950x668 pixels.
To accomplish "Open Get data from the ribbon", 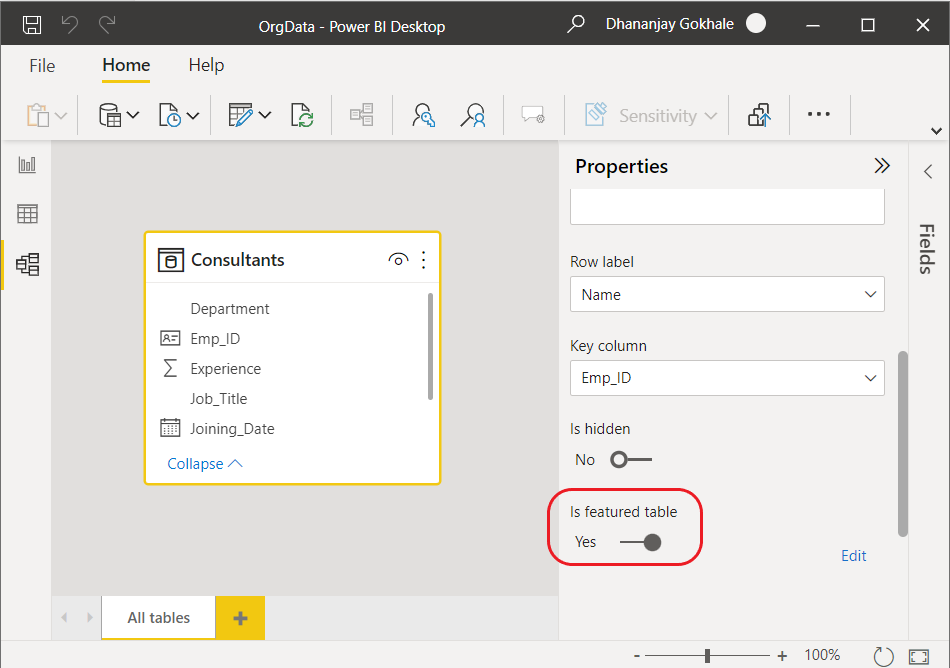I will [112, 115].
